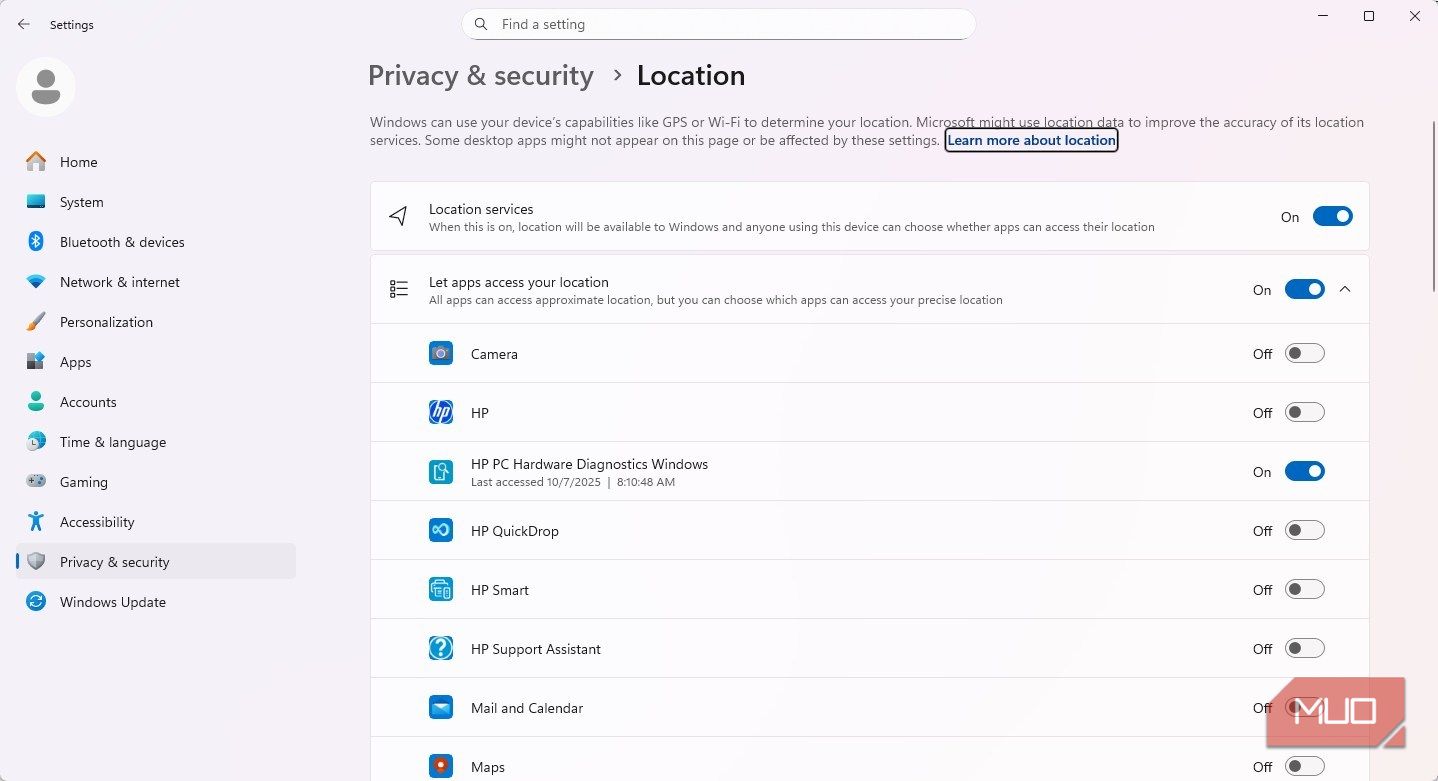Collapse the Let apps access your location list
The image size is (1438, 781).
[x=1345, y=290]
